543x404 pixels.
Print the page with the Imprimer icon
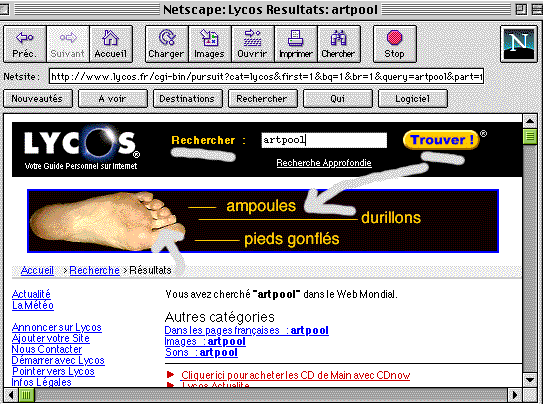[296, 44]
